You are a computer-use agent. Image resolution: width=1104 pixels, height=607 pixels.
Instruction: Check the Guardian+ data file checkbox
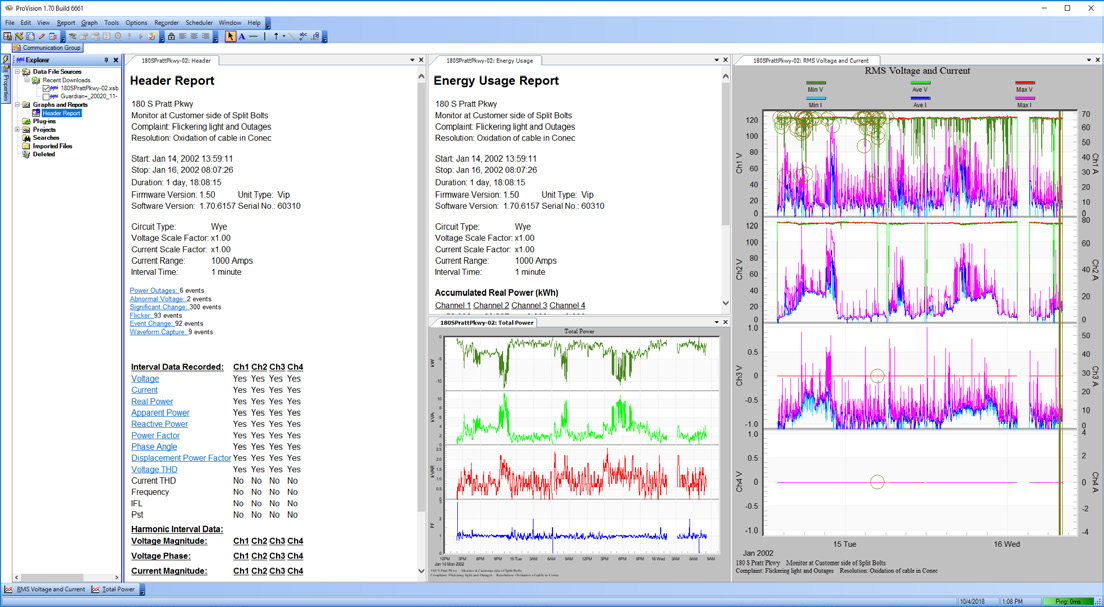coord(46,96)
